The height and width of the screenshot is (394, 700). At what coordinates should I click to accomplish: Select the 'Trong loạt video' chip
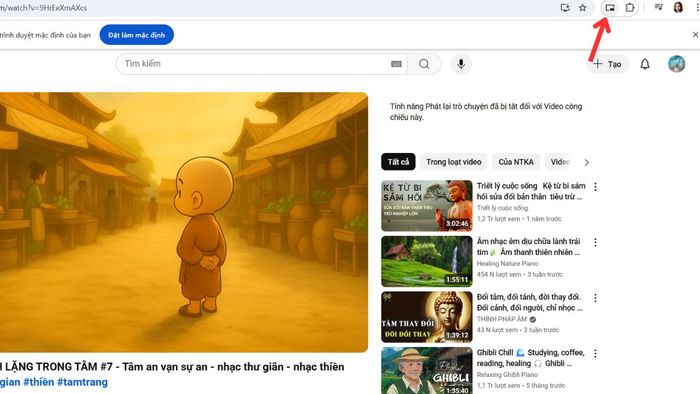click(x=454, y=162)
